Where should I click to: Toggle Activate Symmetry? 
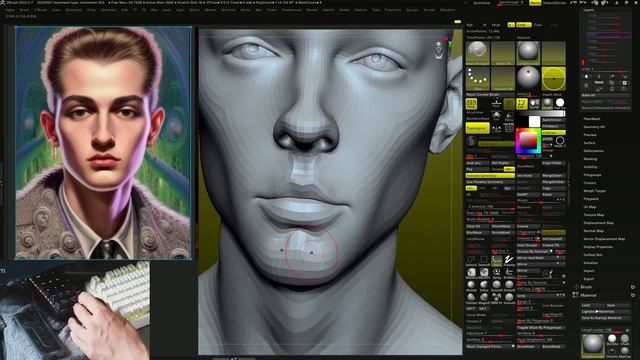[x=490, y=176]
